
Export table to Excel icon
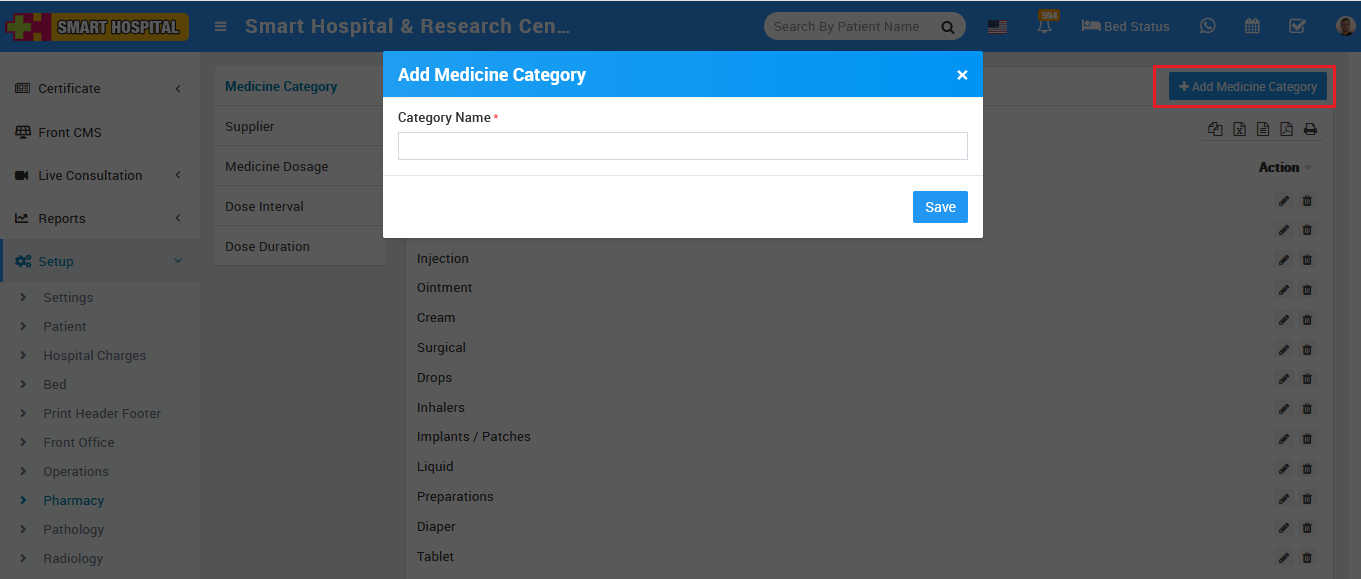click(1239, 129)
